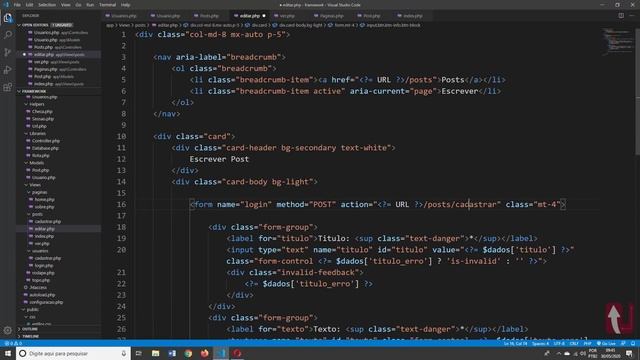The height and width of the screenshot is (360, 640).
Task: Show hidden system tray icons
Action: pyautogui.click(x=558, y=353)
